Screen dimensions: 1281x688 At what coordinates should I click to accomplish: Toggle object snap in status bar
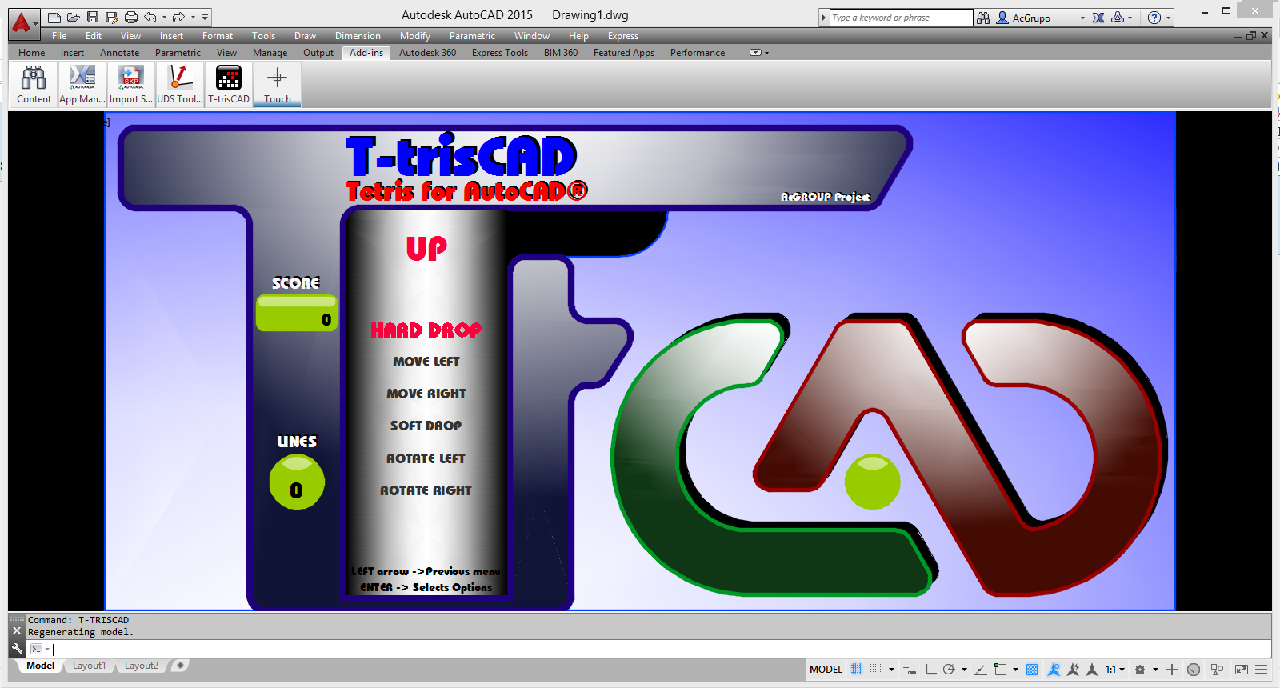1000,669
